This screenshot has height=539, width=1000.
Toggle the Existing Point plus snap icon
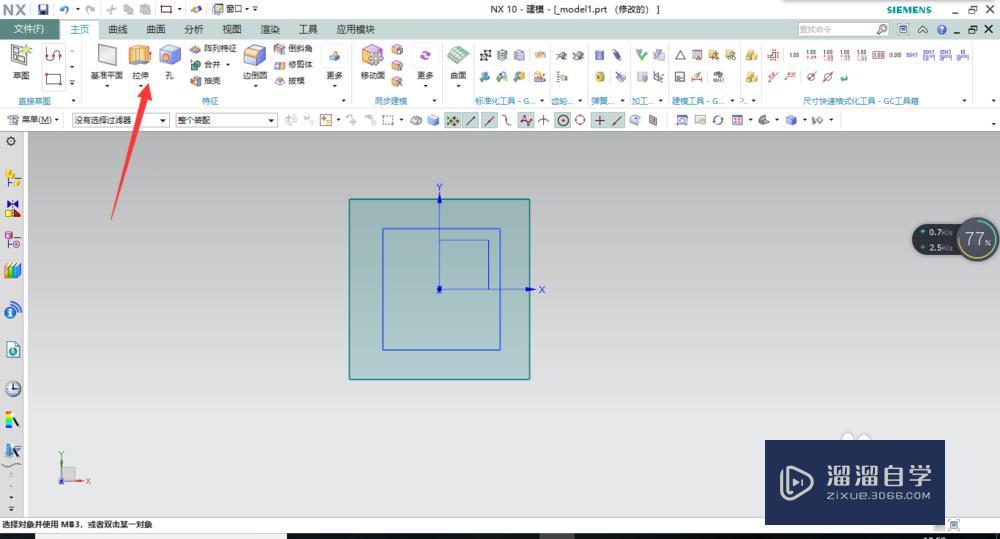tap(599, 120)
